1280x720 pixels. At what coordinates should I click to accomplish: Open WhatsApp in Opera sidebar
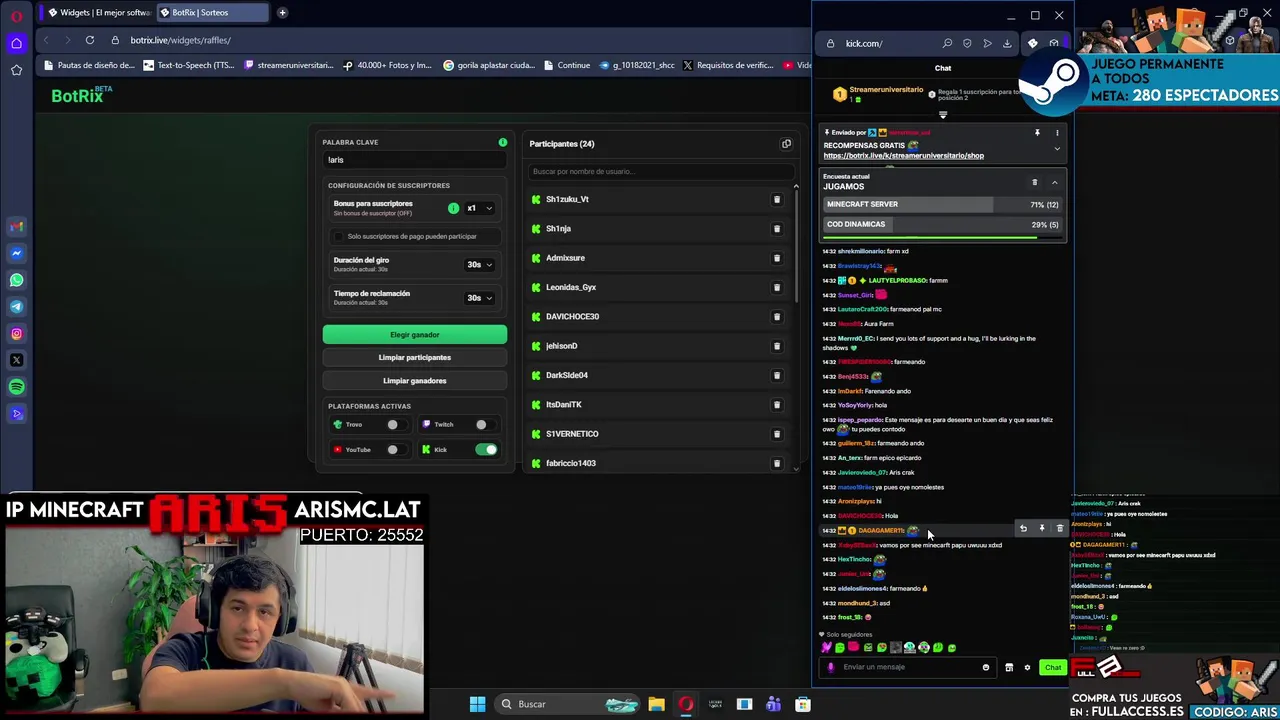pos(16,280)
